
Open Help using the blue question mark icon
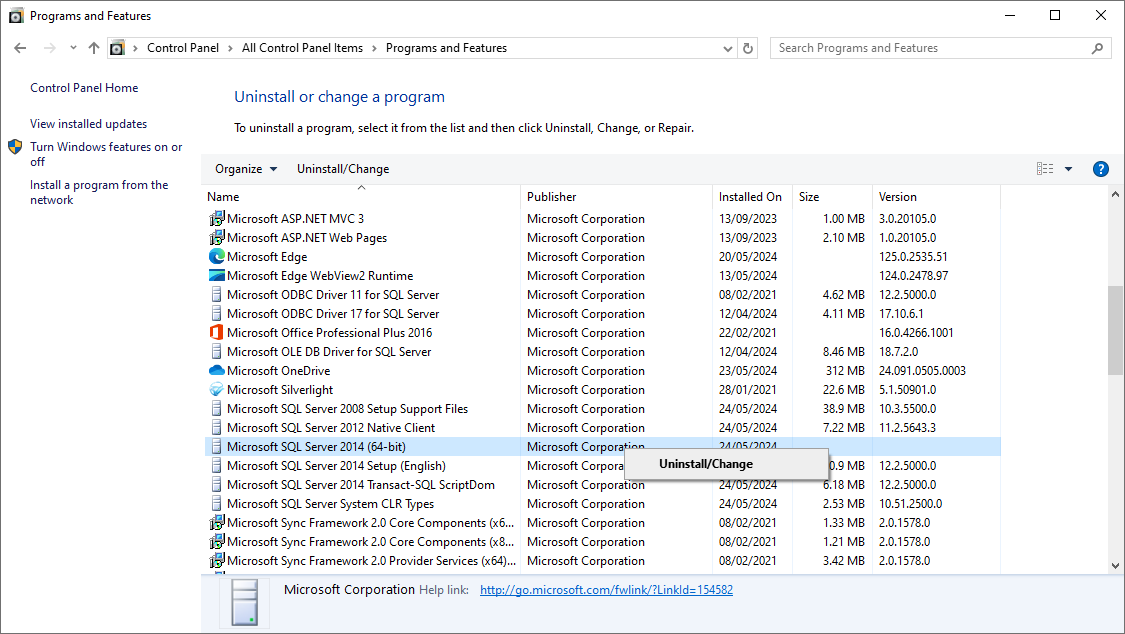pyautogui.click(x=1100, y=168)
